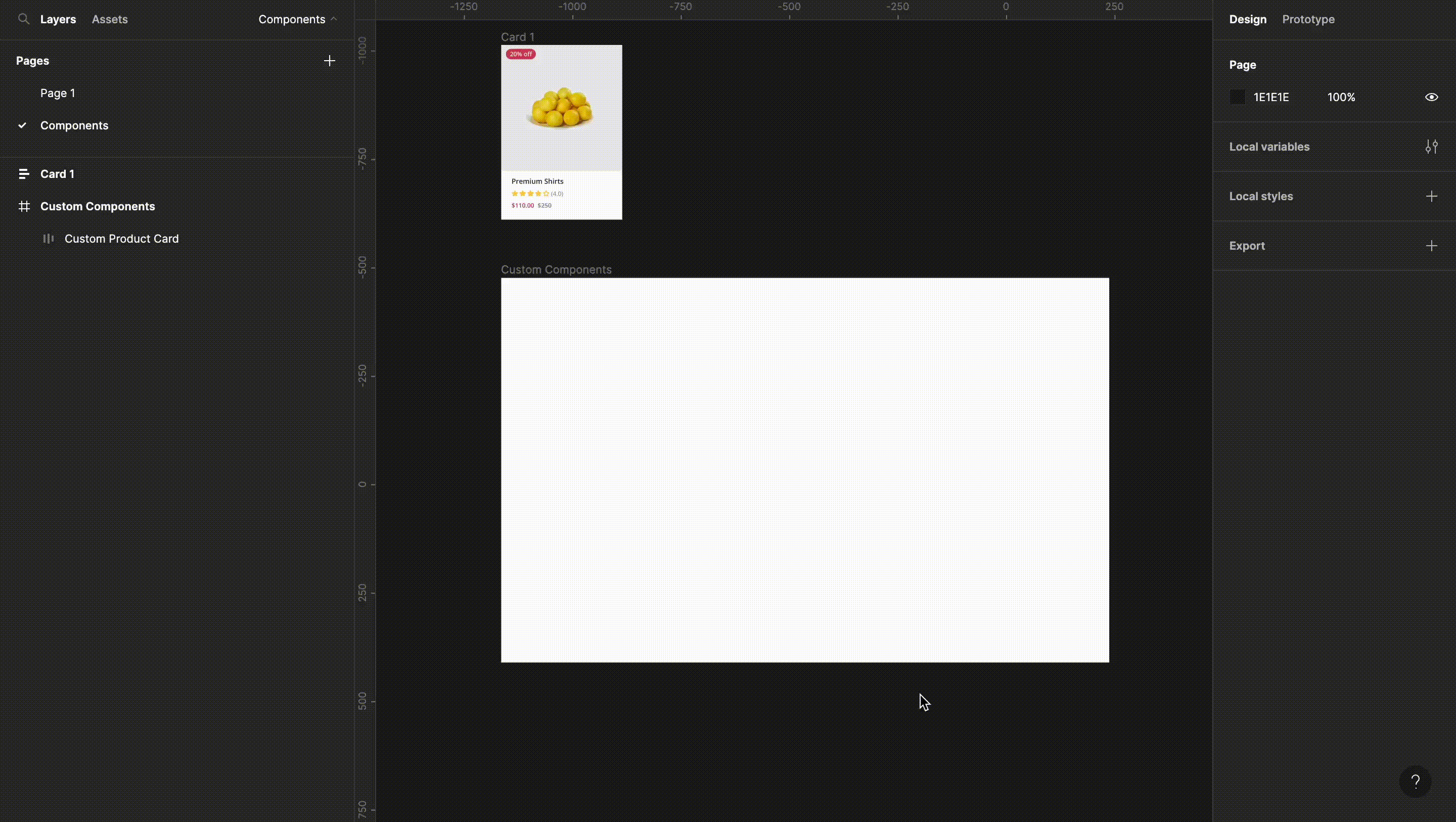The width and height of the screenshot is (1456, 822).
Task: Click the 20% off badge
Action: (521, 54)
